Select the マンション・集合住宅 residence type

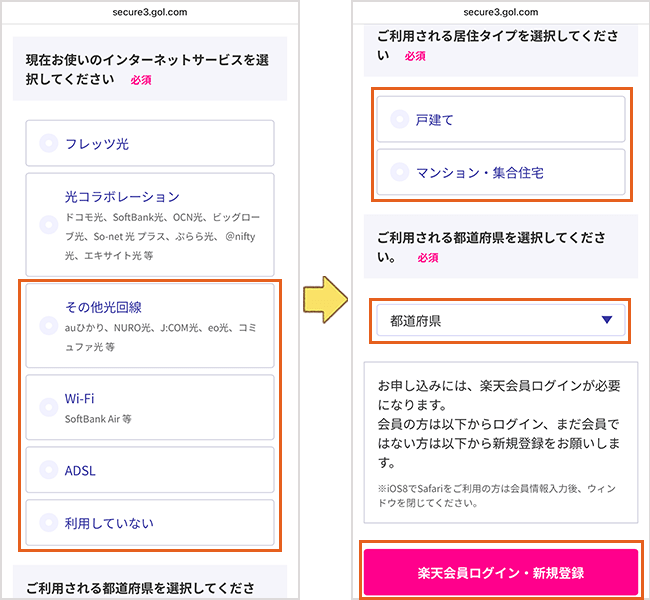[x=501, y=172]
